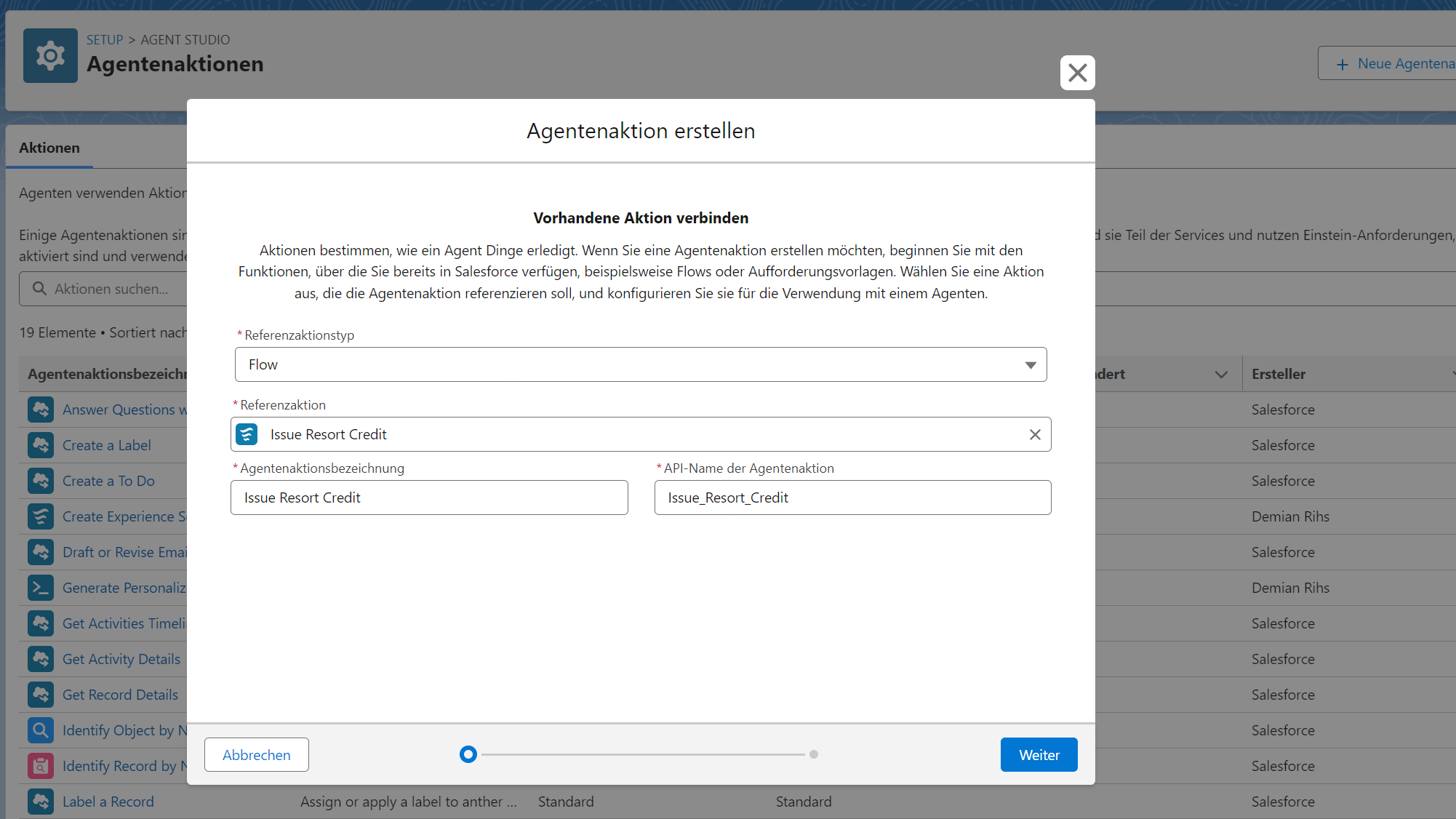Click the first step progress indicator dot
This screenshot has height=819, width=1456.
468,754
